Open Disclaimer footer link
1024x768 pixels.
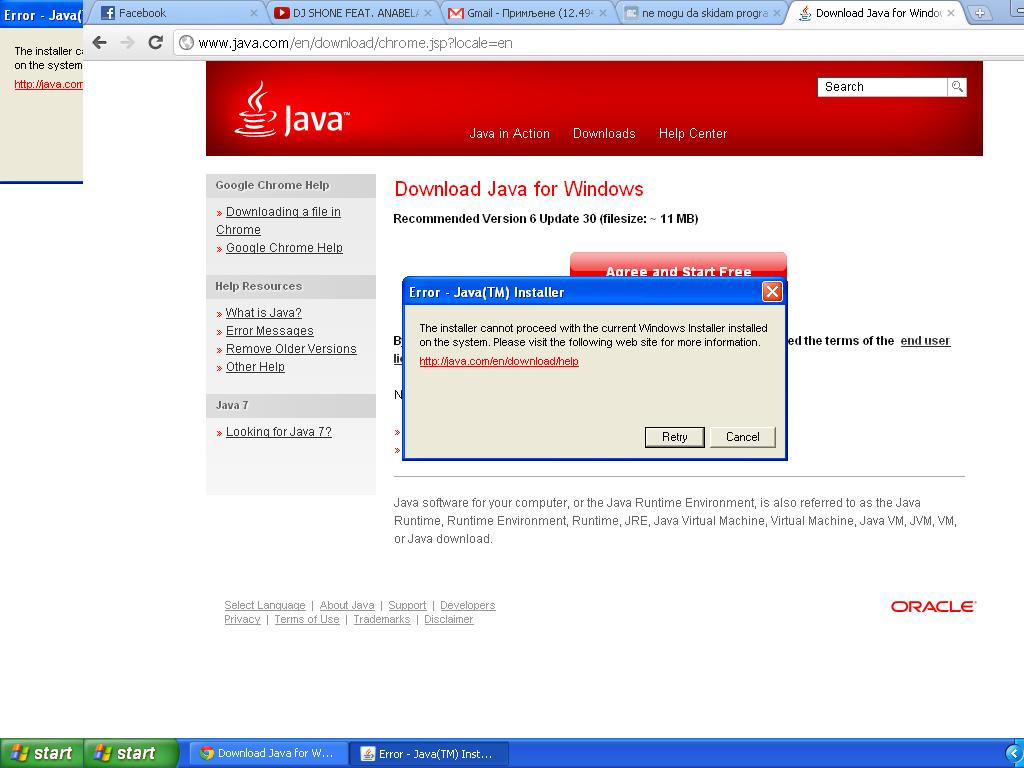[x=449, y=619]
